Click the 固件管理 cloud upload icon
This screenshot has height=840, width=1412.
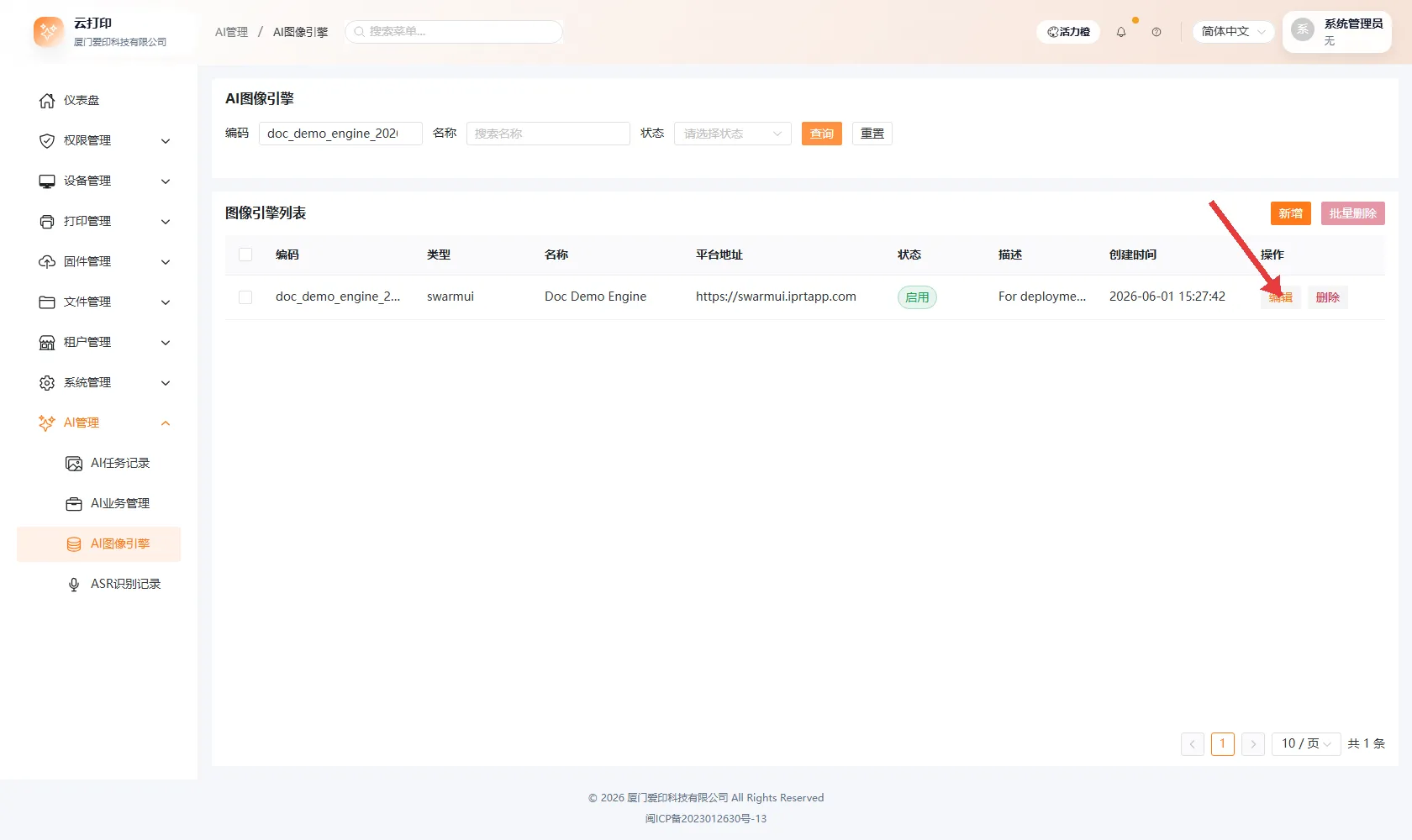pyautogui.click(x=47, y=262)
